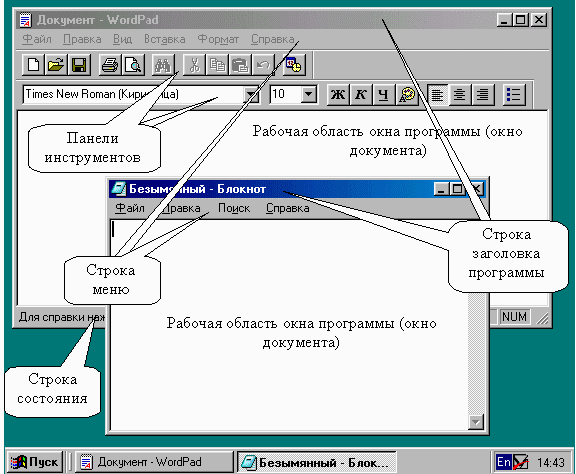Viewport: 576px width, 474px height.
Task: Paste from clipboard in WordPad toolbar
Action: 240,65
